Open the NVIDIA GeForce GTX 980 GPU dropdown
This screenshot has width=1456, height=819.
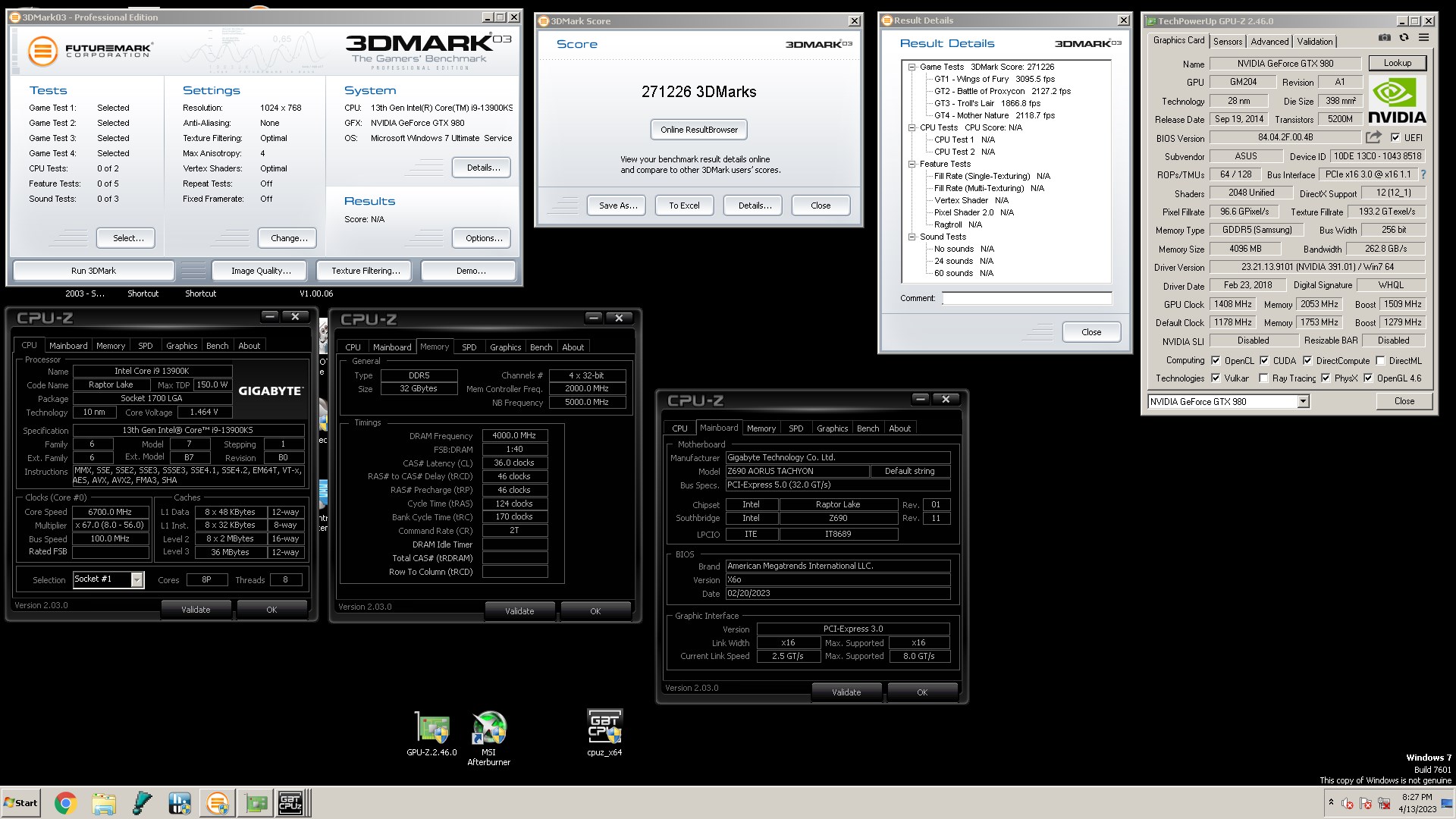(x=1228, y=401)
